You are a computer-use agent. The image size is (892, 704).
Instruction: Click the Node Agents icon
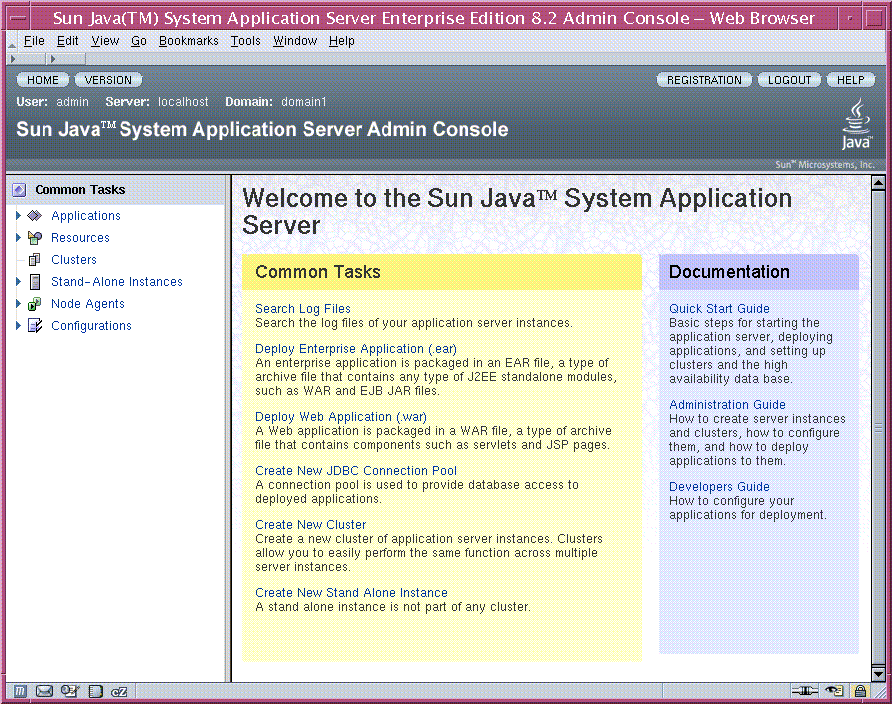click(x=35, y=304)
